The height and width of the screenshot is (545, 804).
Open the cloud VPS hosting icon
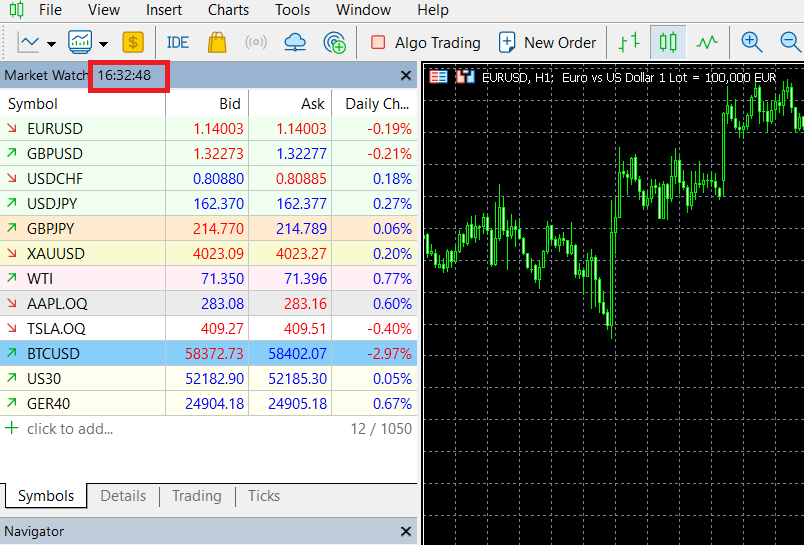tap(295, 43)
